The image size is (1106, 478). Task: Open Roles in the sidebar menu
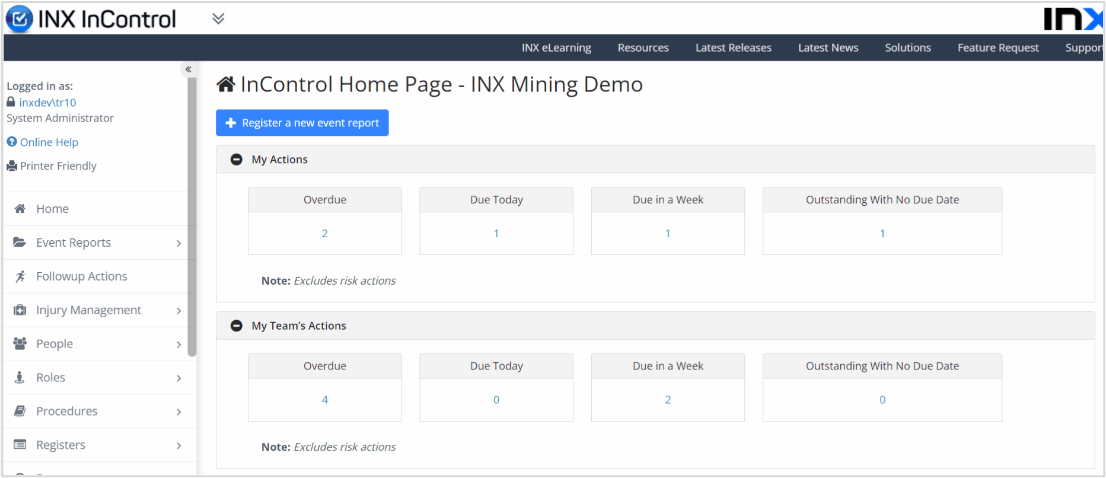click(51, 378)
